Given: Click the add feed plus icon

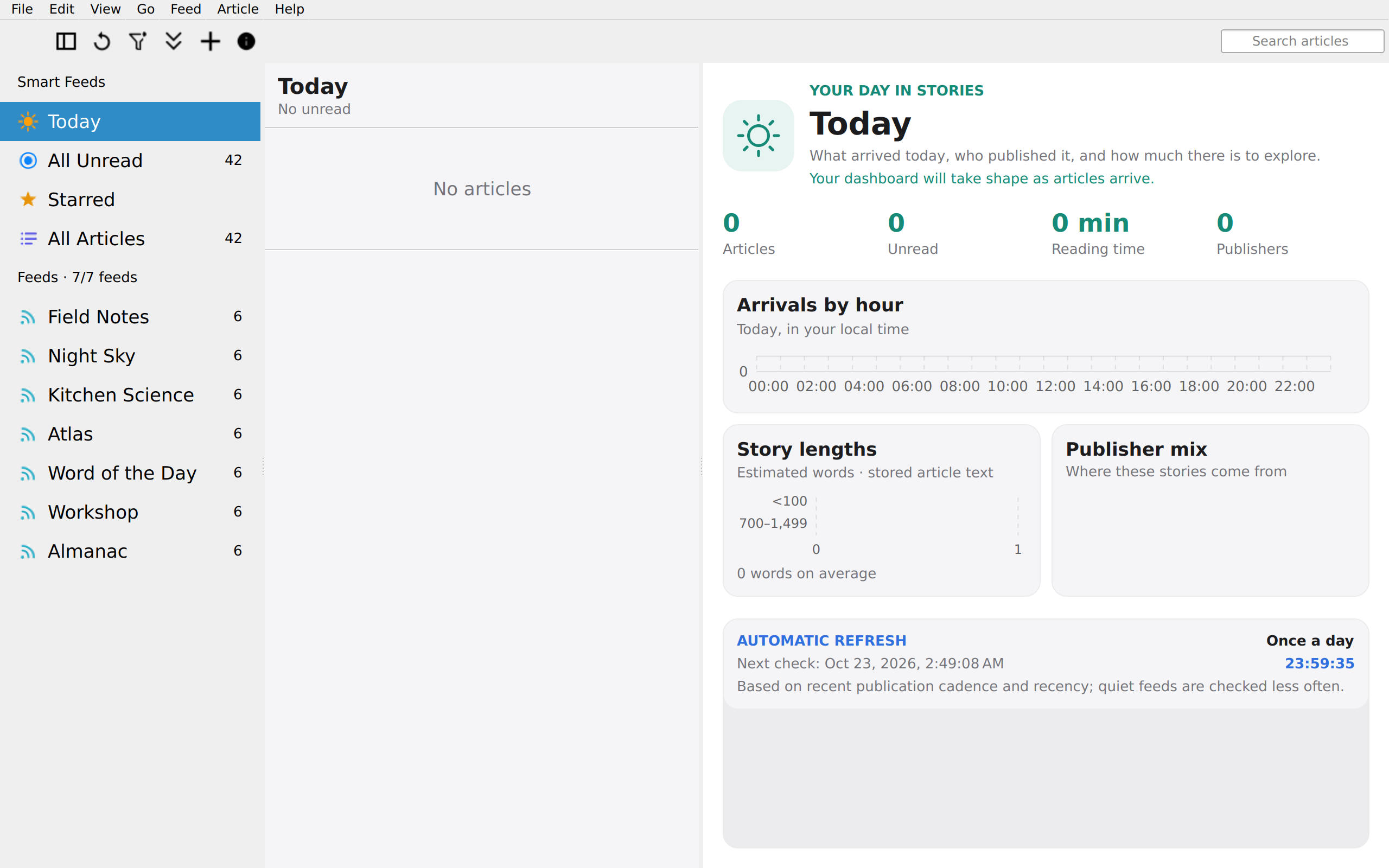Looking at the screenshot, I should point(210,41).
